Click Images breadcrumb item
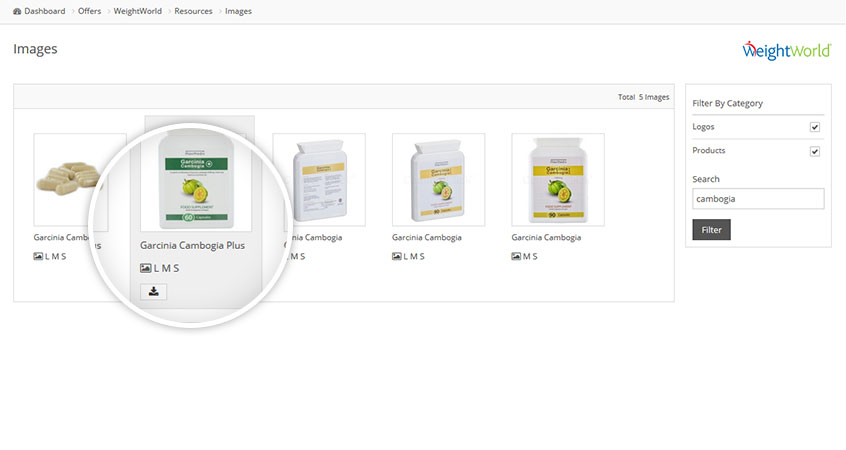The width and height of the screenshot is (846, 450). tap(238, 11)
